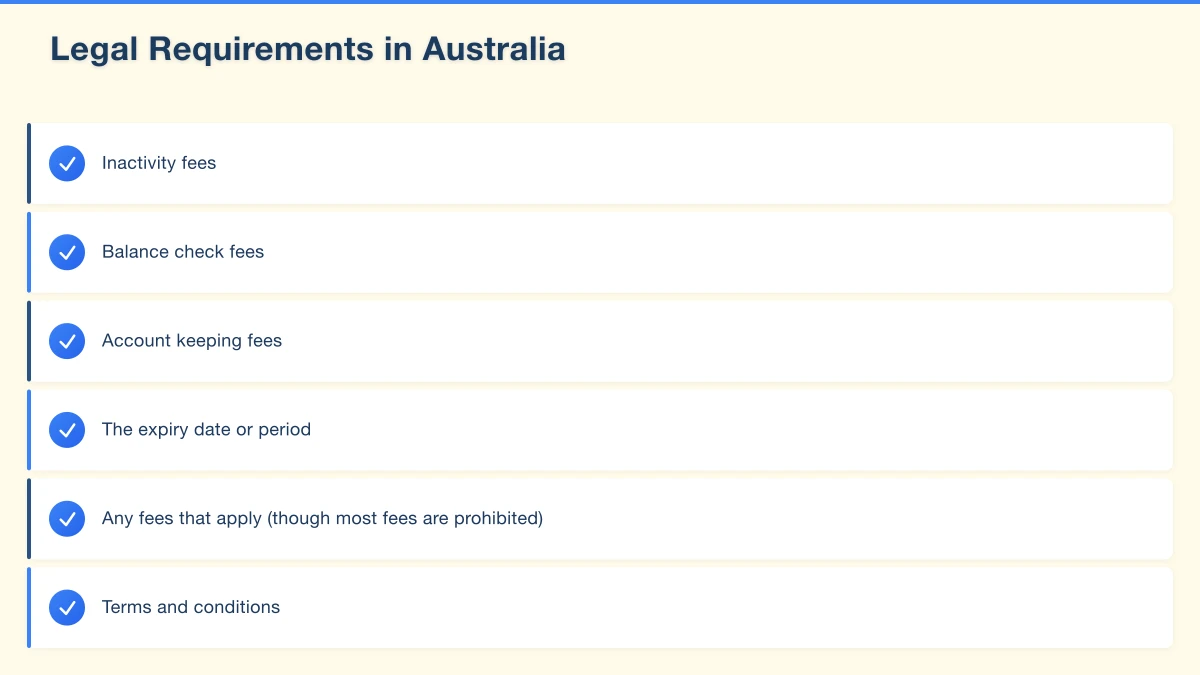Select the slide title Legal Requirements in Australia
The height and width of the screenshot is (675, 1200).
(308, 49)
